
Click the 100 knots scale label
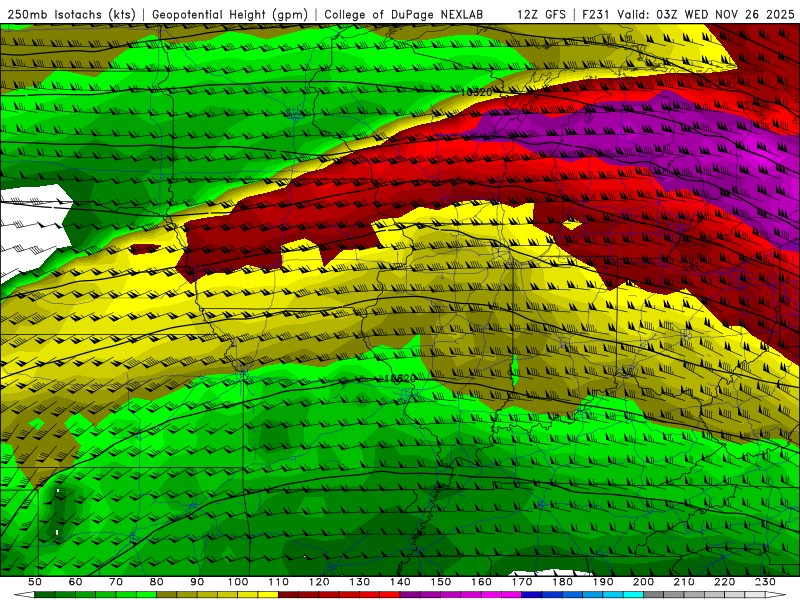(x=238, y=582)
